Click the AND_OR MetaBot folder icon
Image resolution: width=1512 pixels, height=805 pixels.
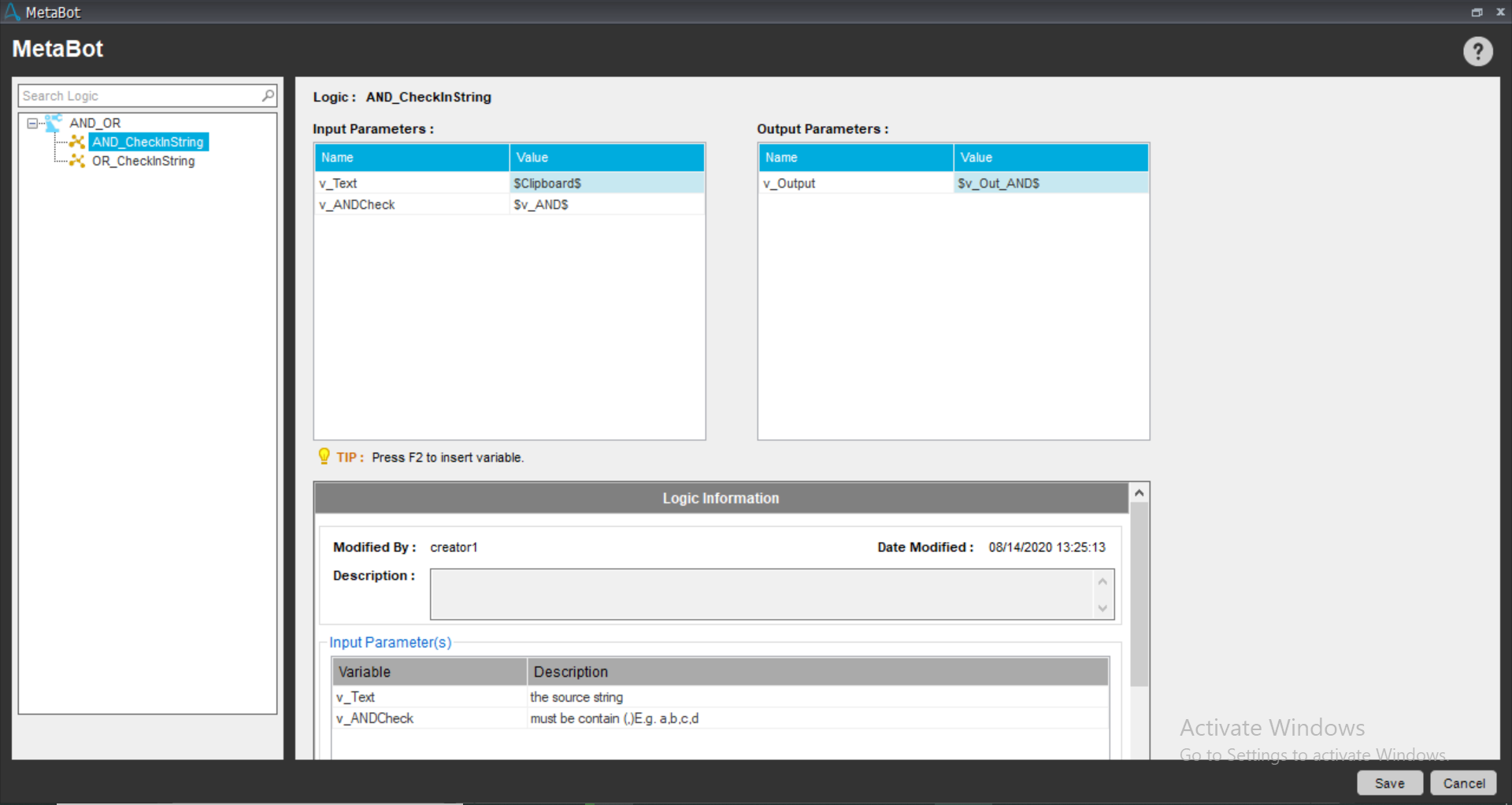[x=54, y=123]
